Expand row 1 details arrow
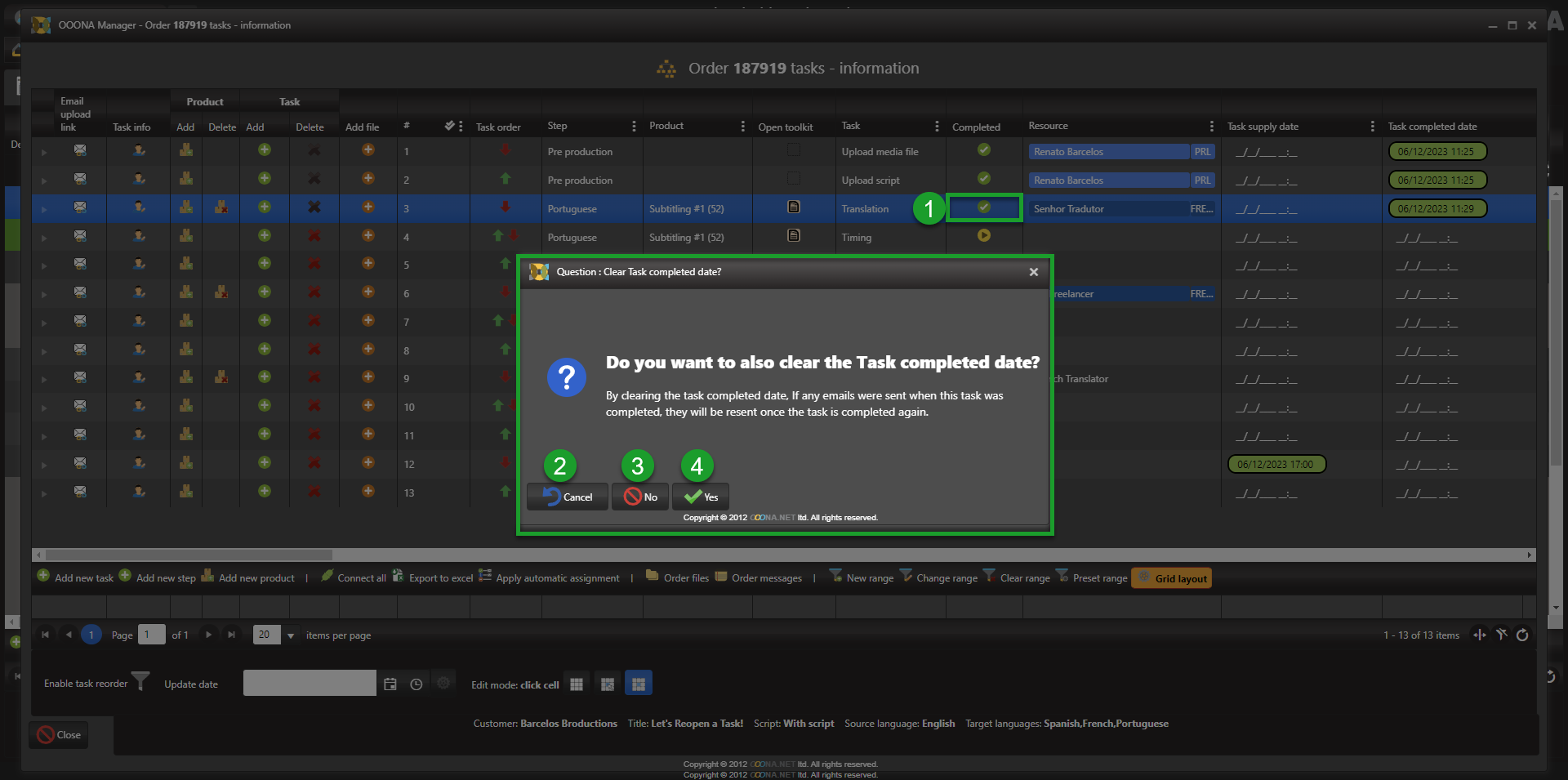 pos(44,152)
